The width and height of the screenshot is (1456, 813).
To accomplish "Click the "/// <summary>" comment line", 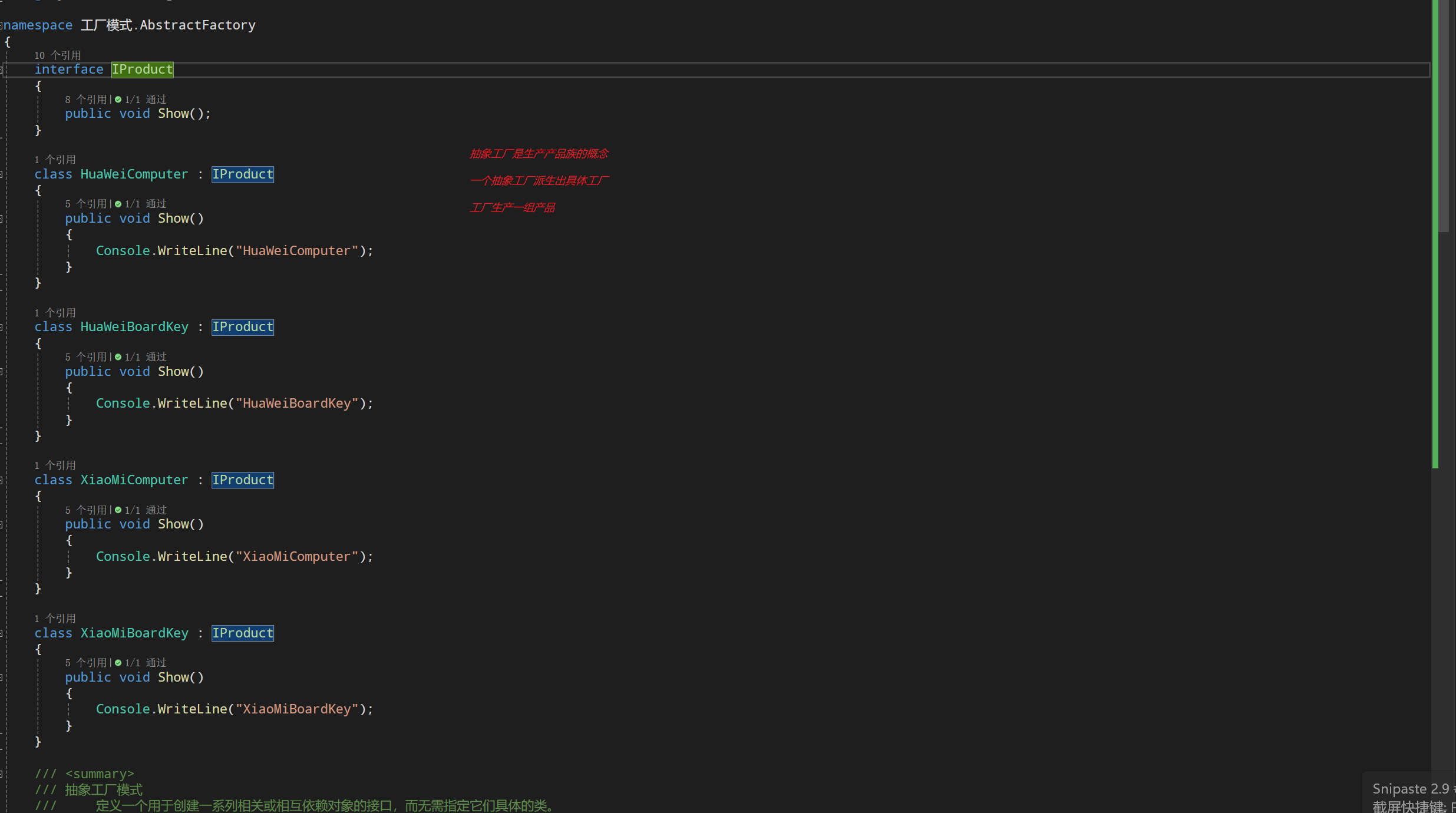I will pos(84,774).
